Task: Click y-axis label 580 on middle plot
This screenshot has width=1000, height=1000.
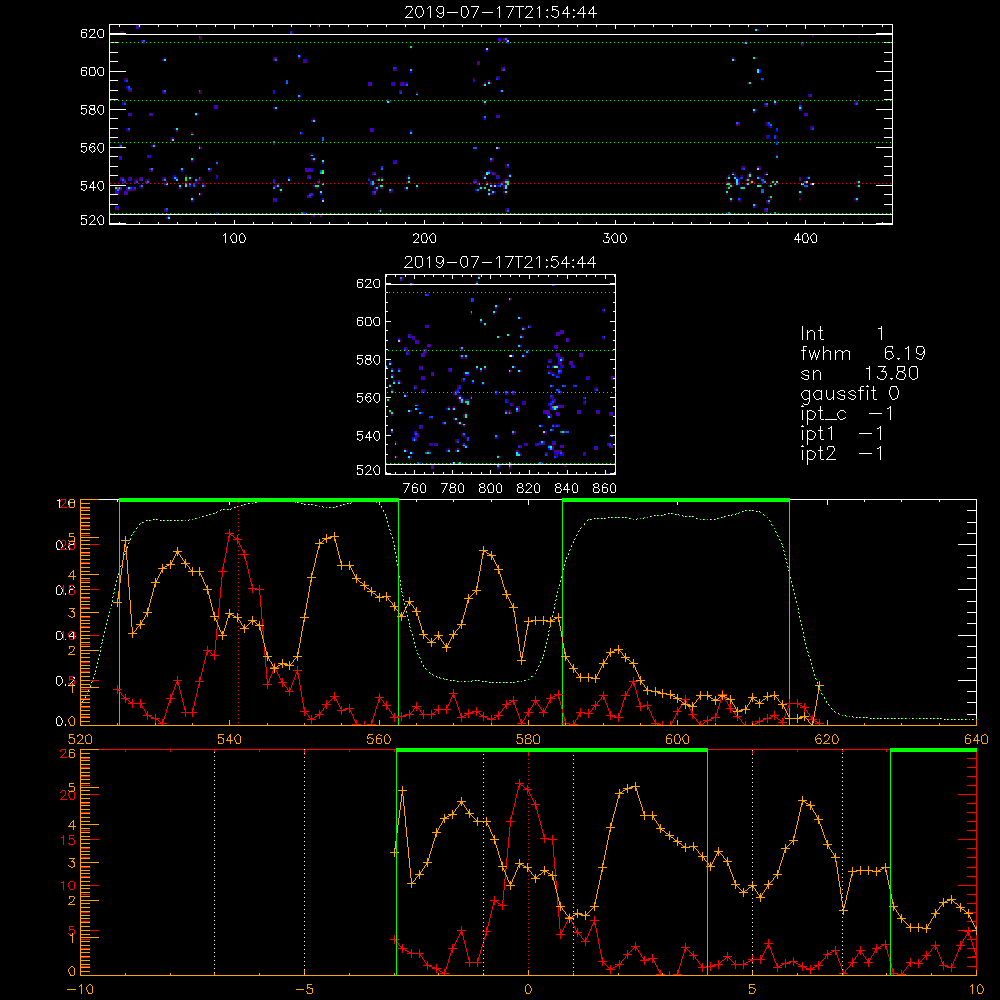Action: coord(369,360)
